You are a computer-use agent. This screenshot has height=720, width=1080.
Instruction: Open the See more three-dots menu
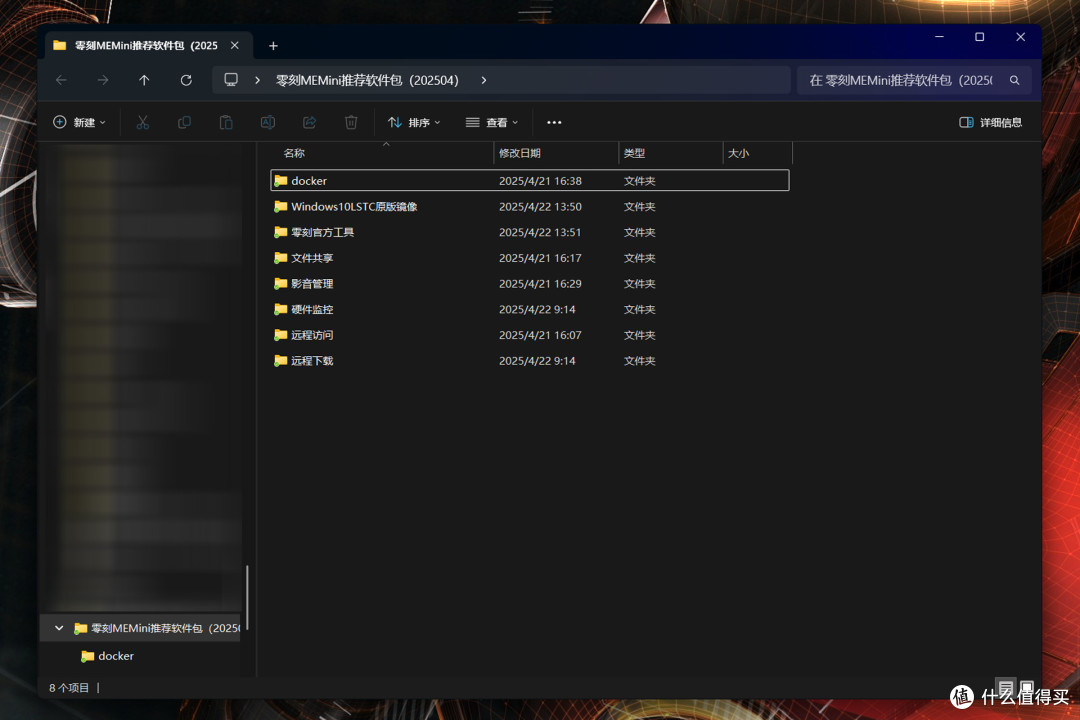554,123
